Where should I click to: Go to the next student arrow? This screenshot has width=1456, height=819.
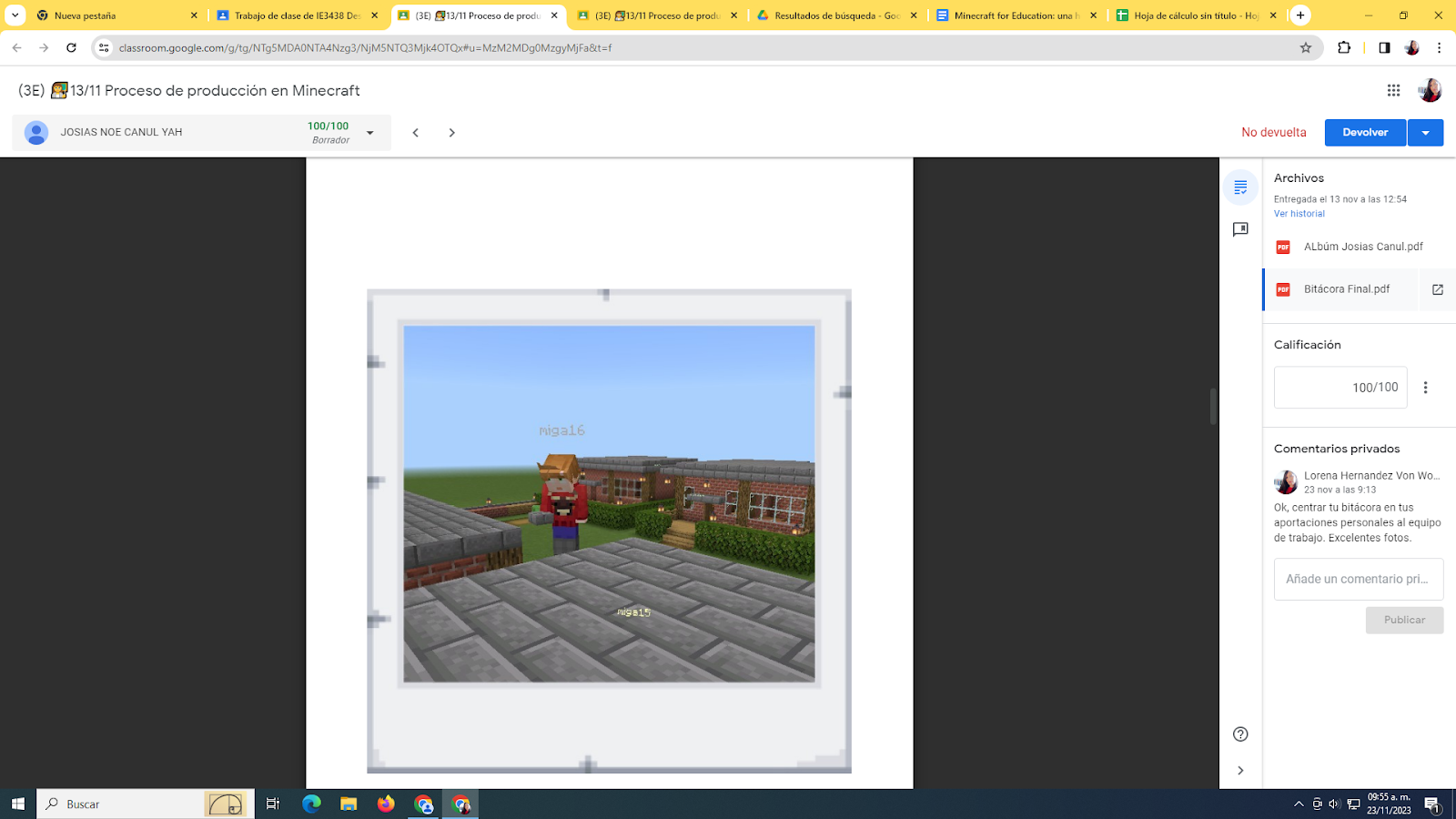[452, 133]
